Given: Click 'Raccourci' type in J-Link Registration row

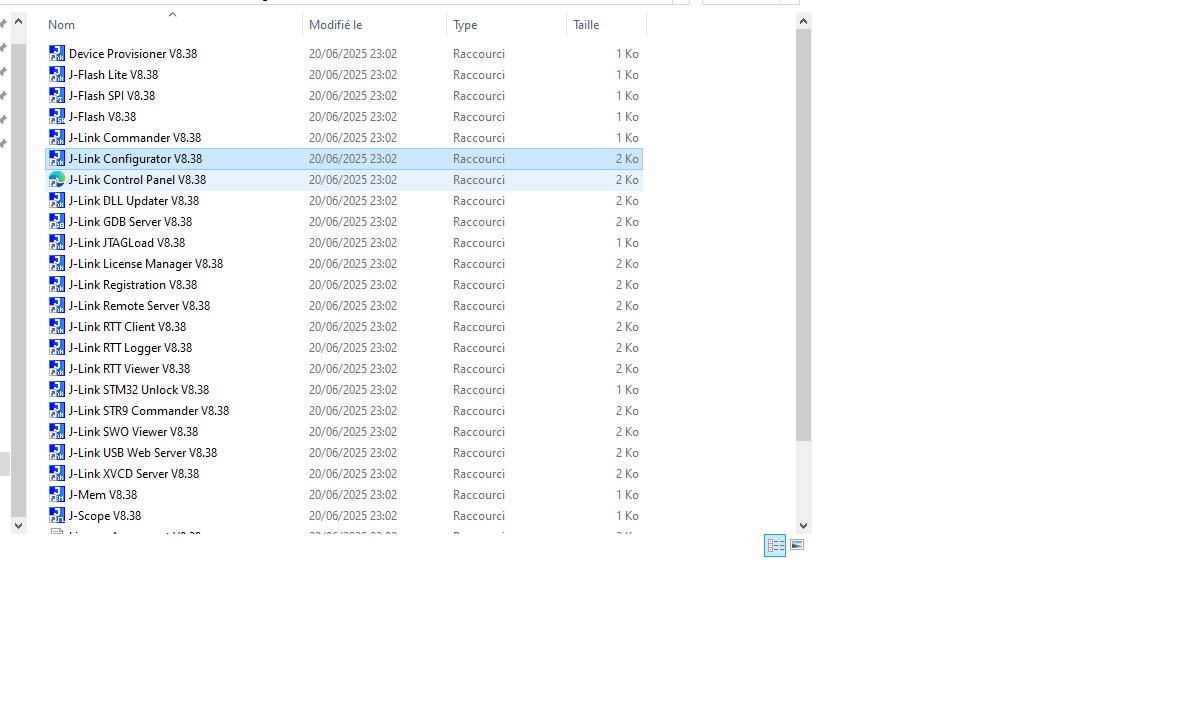Looking at the screenshot, I should point(479,285).
